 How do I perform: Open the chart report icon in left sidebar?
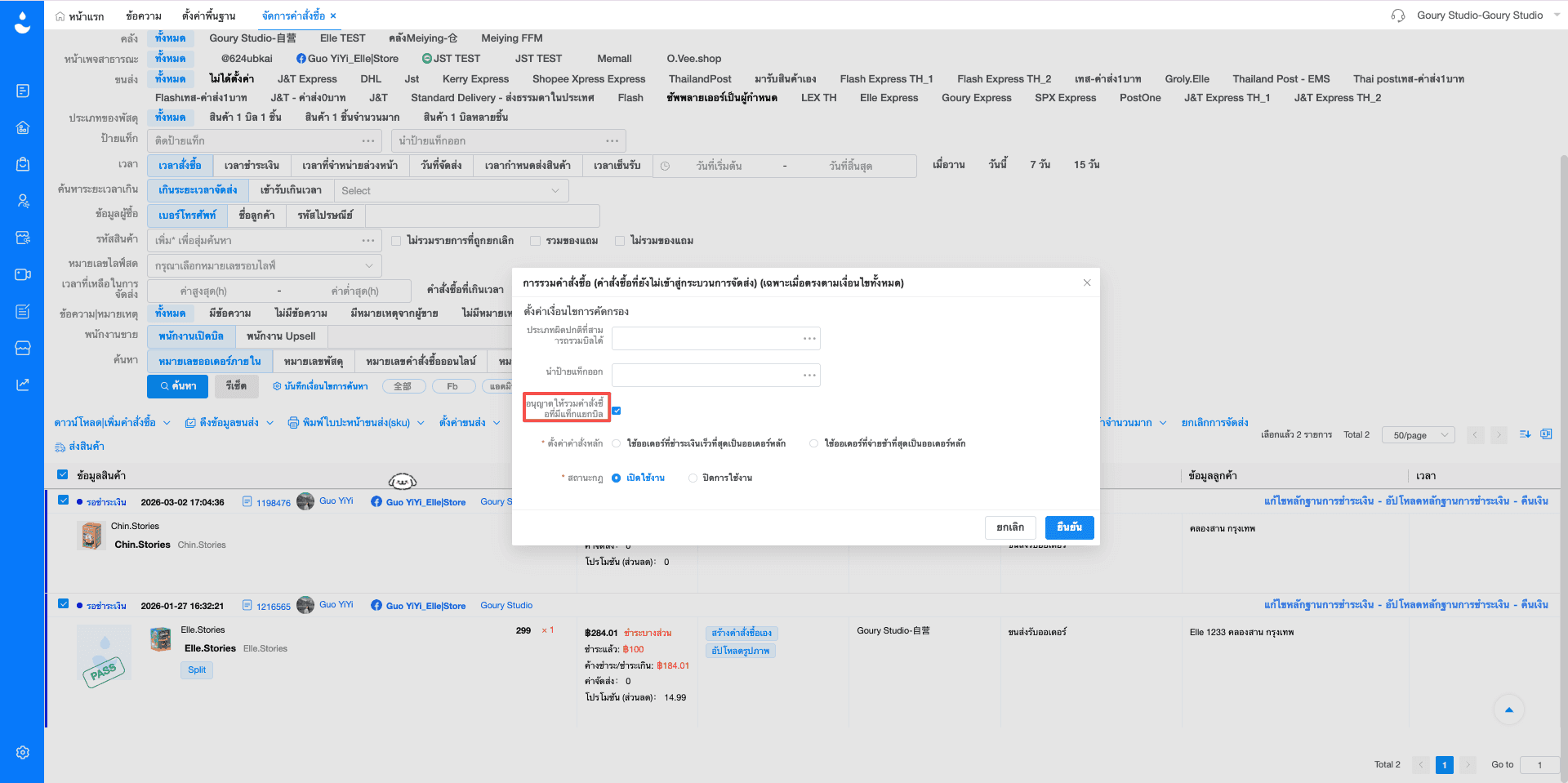(x=23, y=385)
